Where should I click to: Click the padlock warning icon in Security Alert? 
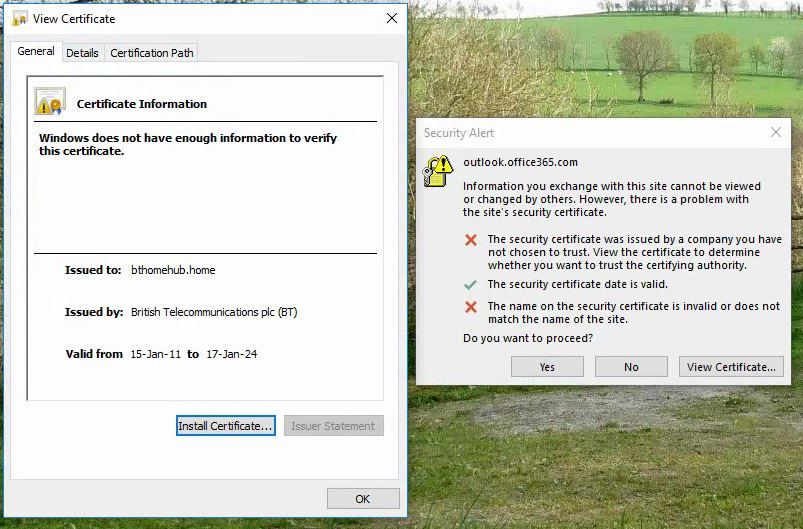(437, 171)
